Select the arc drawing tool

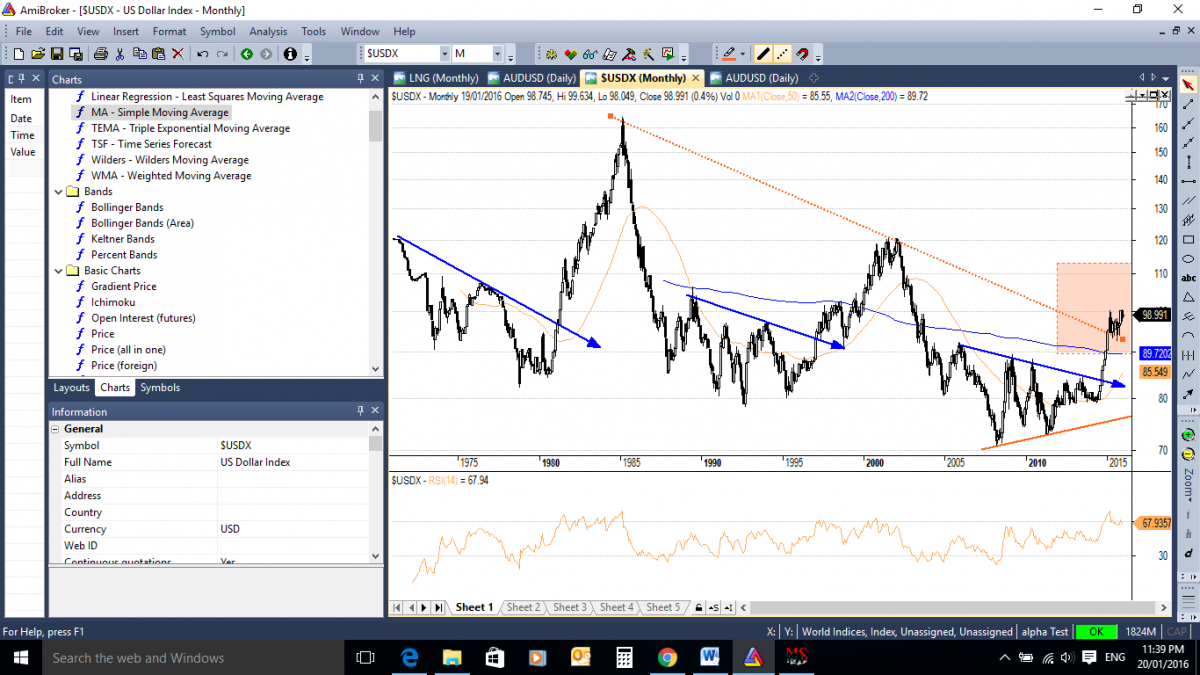pyautogui.click(x=1188, y=336)
